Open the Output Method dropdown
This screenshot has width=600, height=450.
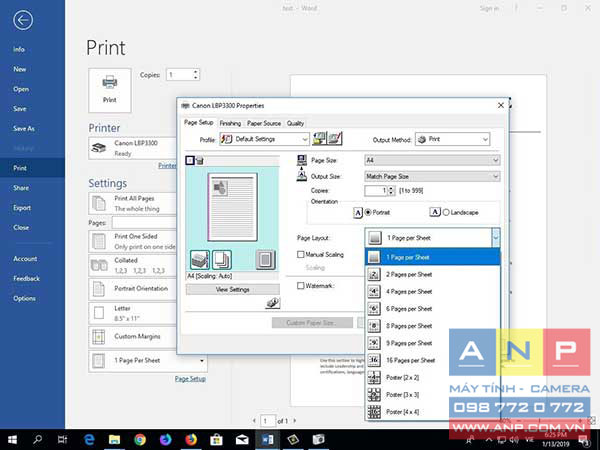pyautogui.click(x=452, y=139)
